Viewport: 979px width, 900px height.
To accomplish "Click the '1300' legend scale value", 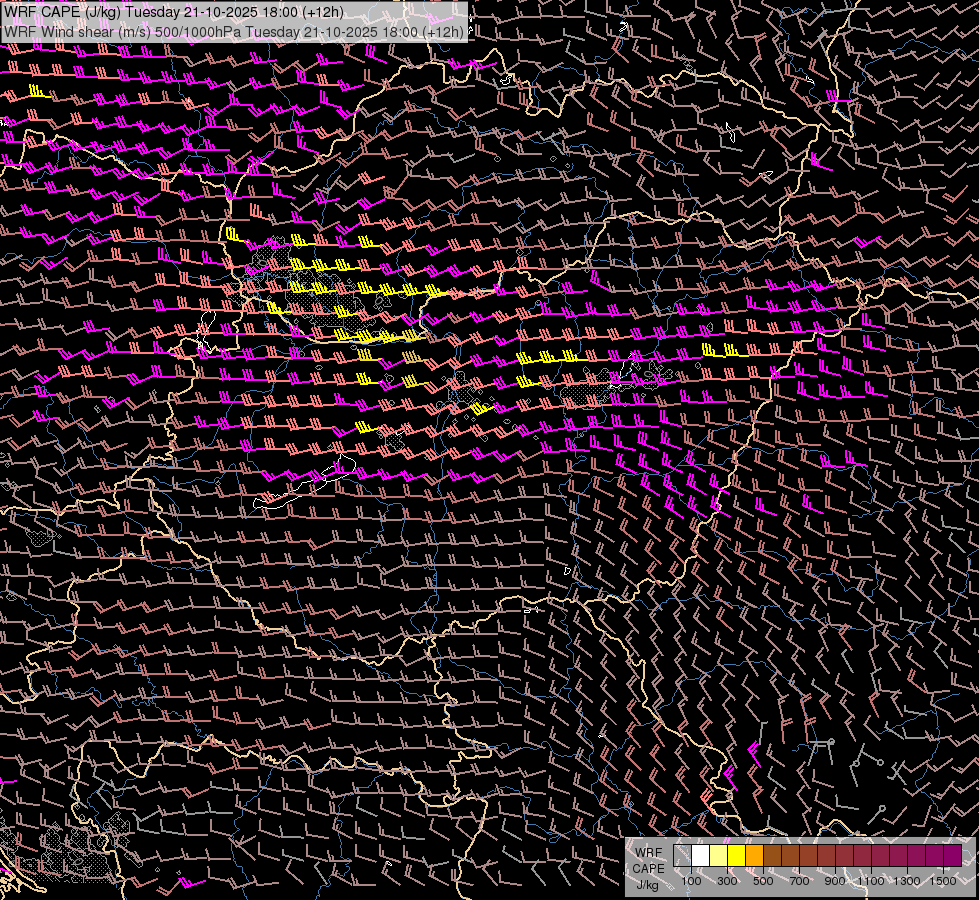I will [907, 881].
